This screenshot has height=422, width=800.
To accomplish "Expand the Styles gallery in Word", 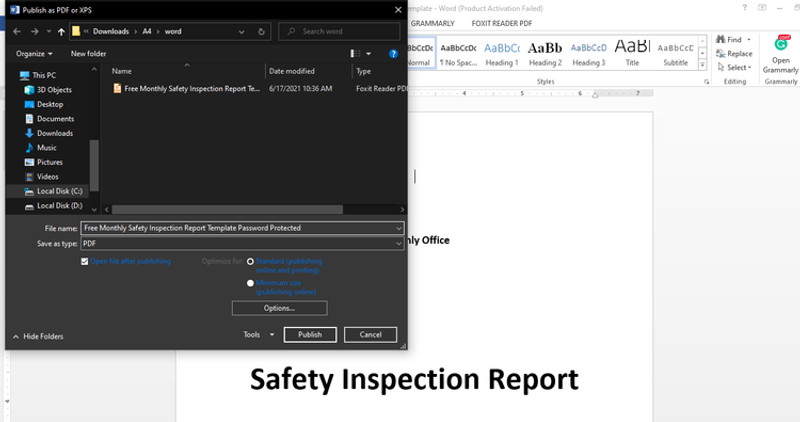I will point(703,65).
